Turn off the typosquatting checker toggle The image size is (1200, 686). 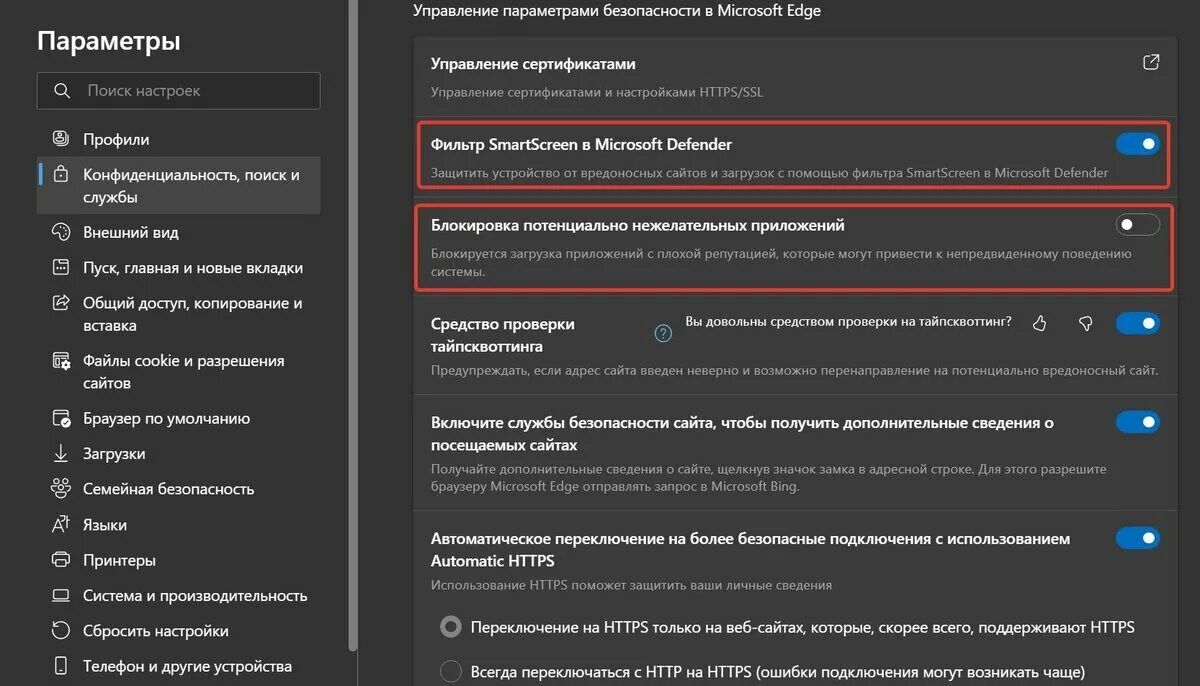tap(1137, 323)
